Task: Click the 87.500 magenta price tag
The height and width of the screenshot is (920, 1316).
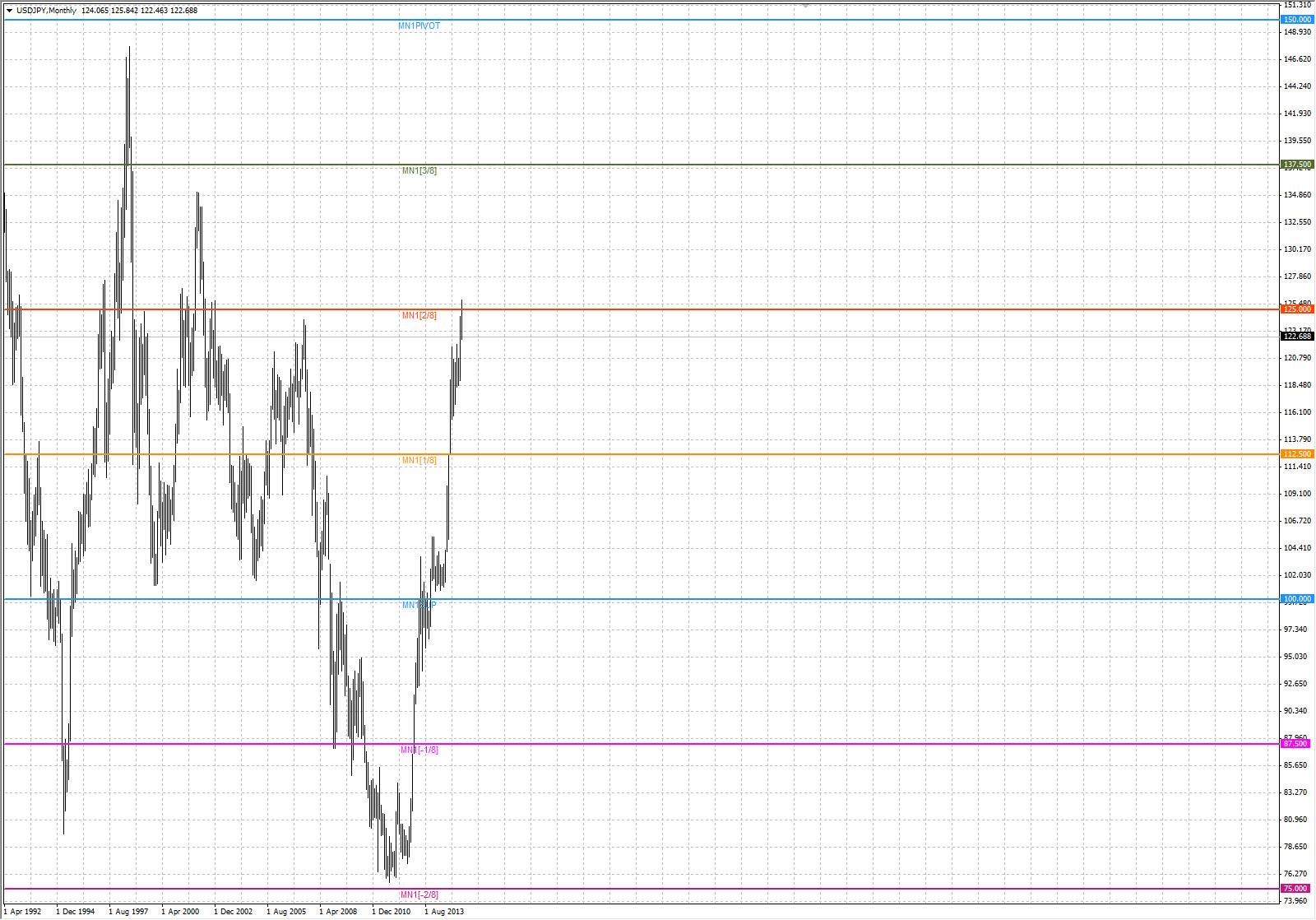Action: click(x=1295, y=744)
